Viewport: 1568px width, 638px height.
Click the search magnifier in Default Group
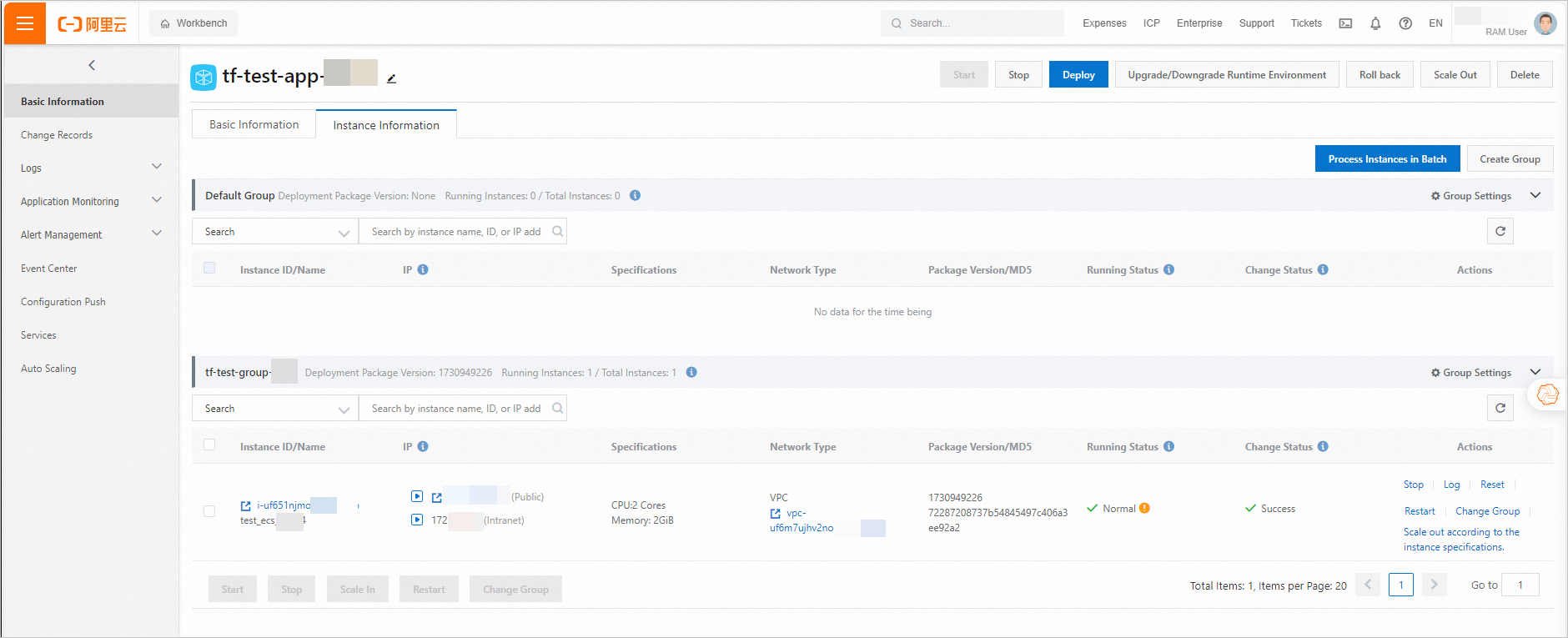click(557, 231)
